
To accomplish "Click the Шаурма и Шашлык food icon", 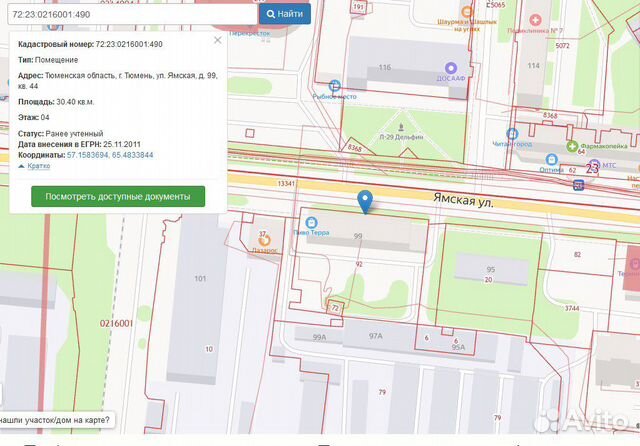I will point(467,11).
